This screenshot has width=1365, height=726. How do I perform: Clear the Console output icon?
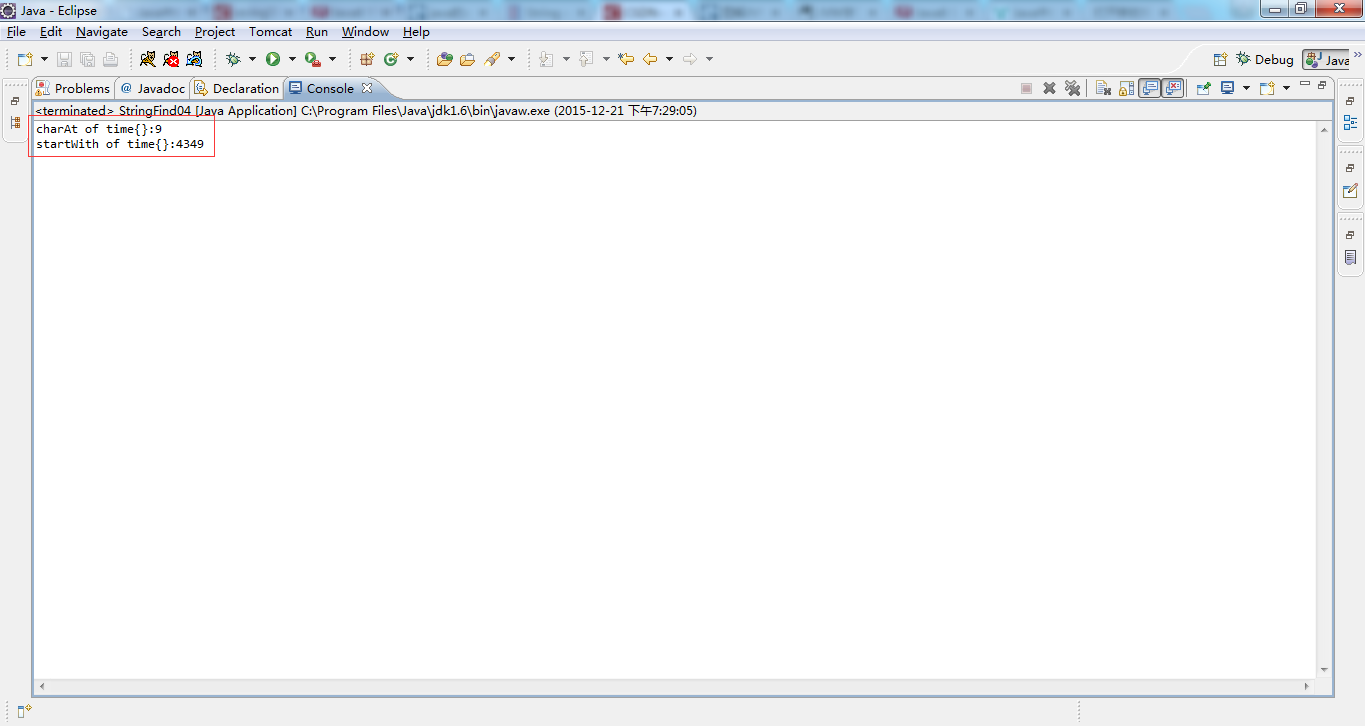coord(1103,88)
